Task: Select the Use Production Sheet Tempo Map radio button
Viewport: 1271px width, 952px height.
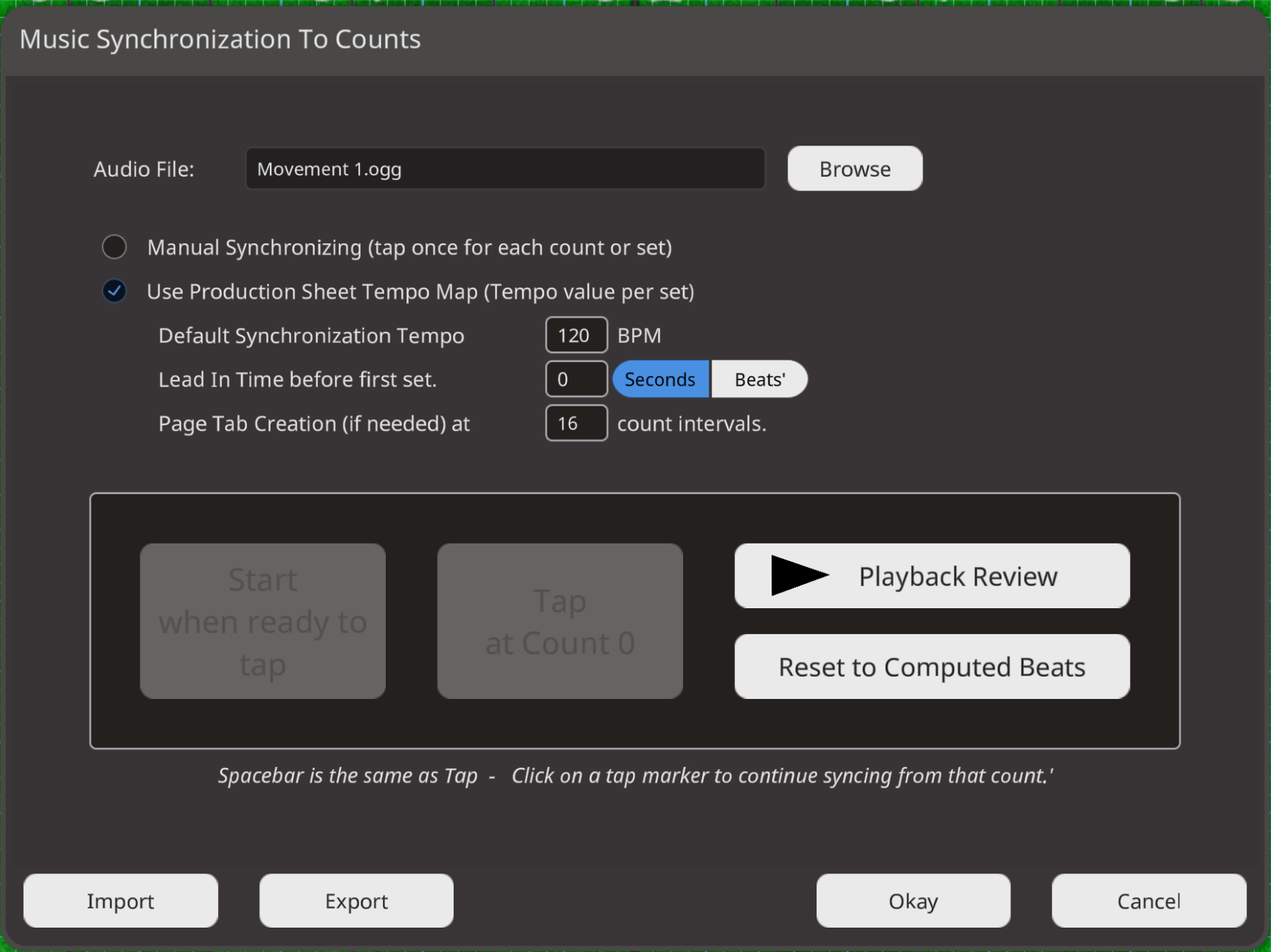Action: click(114, 291)
